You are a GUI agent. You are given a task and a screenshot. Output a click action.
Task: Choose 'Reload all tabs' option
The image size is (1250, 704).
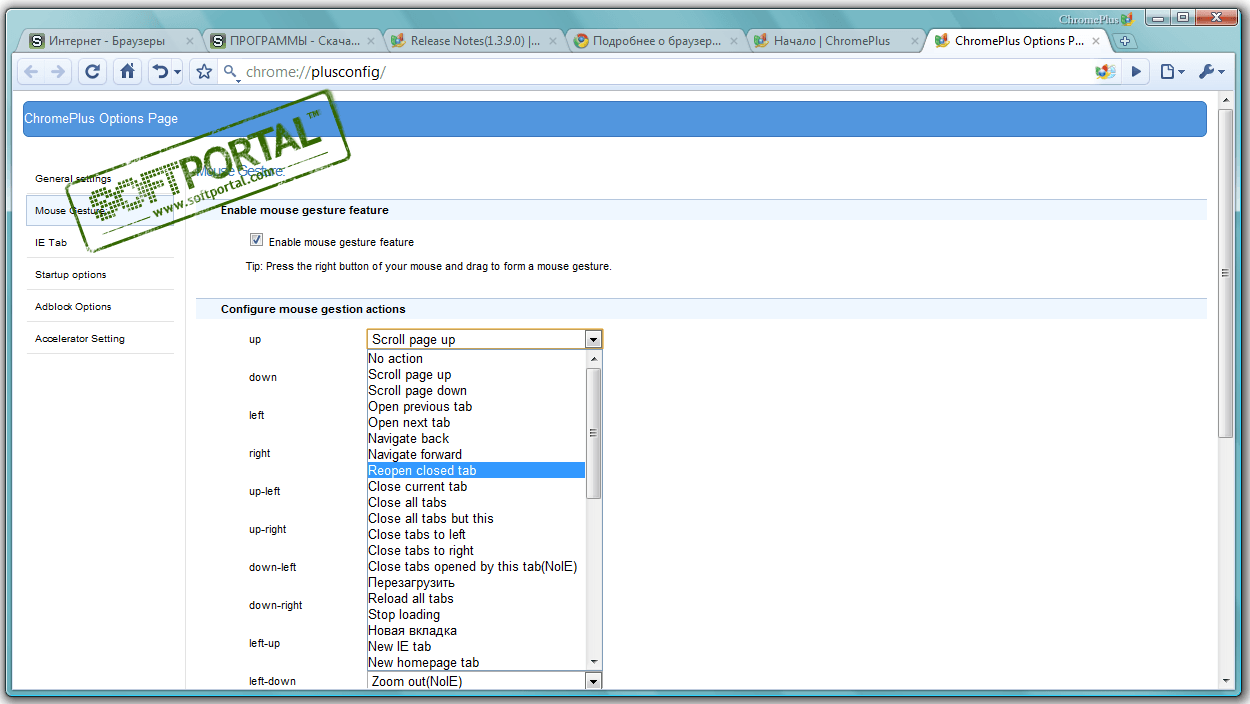pos(476,598)
